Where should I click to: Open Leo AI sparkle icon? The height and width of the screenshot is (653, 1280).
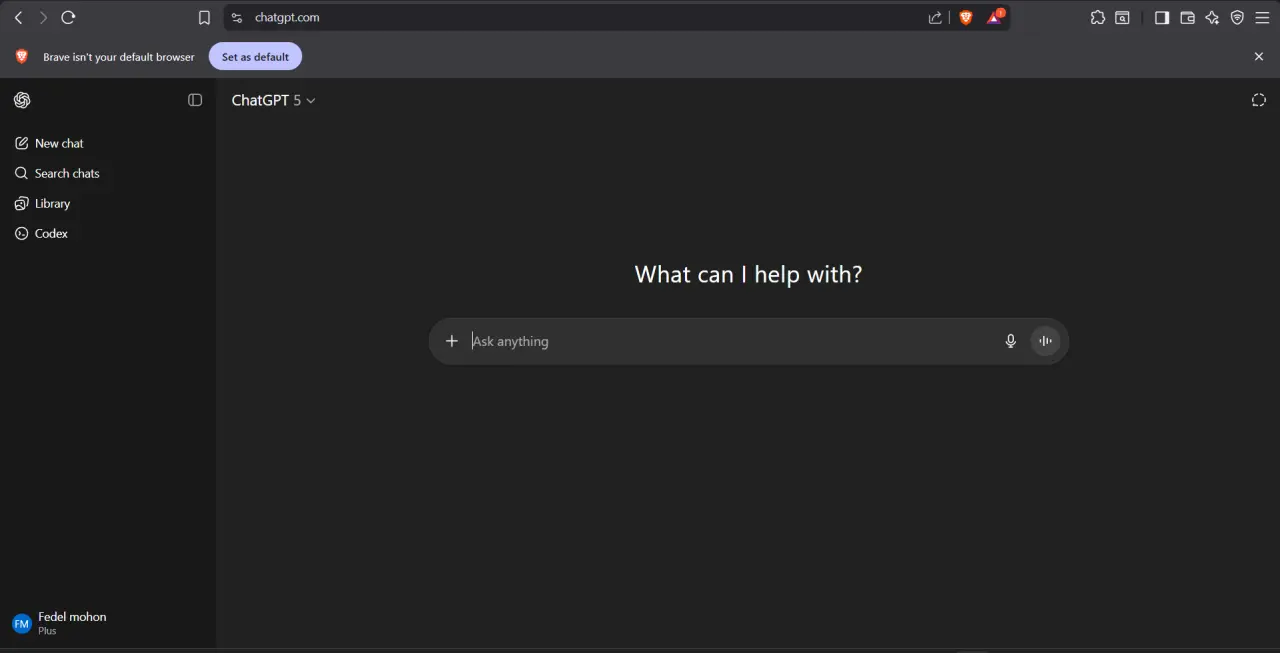click(x=1212, y=17)
